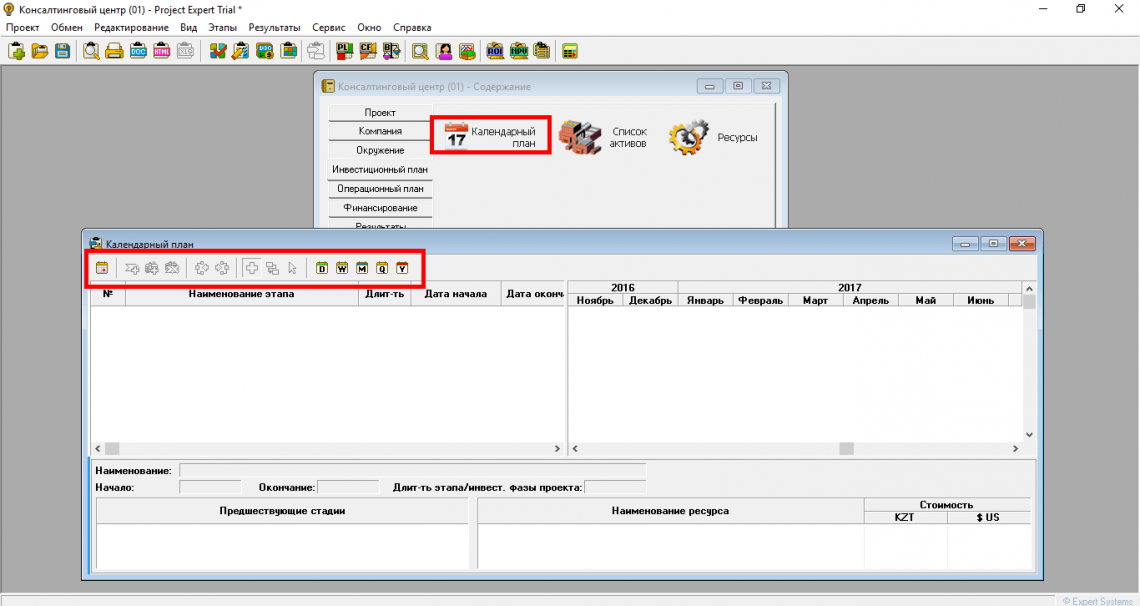Set timeline scale to years (Y)

coord(402,268)
